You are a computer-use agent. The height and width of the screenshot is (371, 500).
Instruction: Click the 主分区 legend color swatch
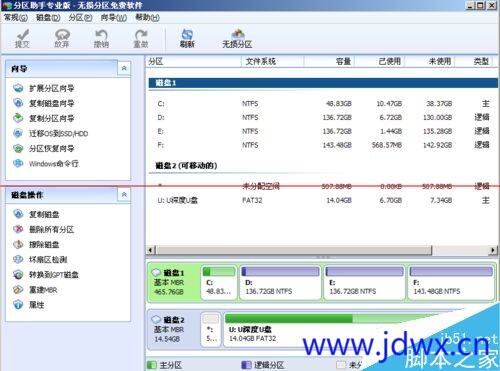tap(152, 365)
